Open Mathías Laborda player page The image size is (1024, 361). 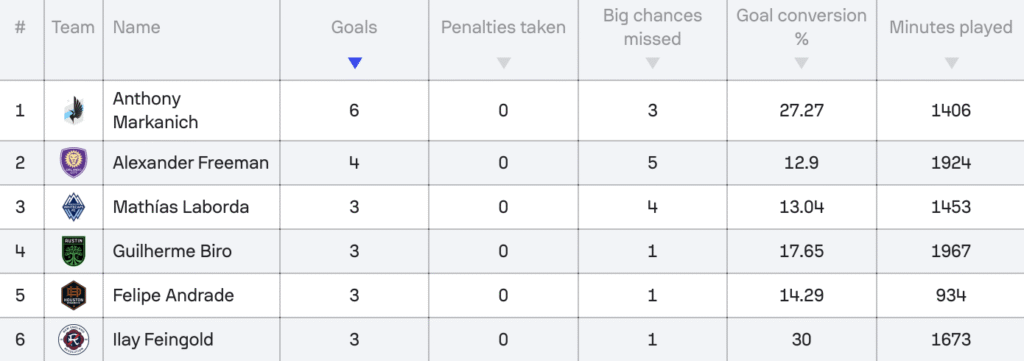click(181, 207)
